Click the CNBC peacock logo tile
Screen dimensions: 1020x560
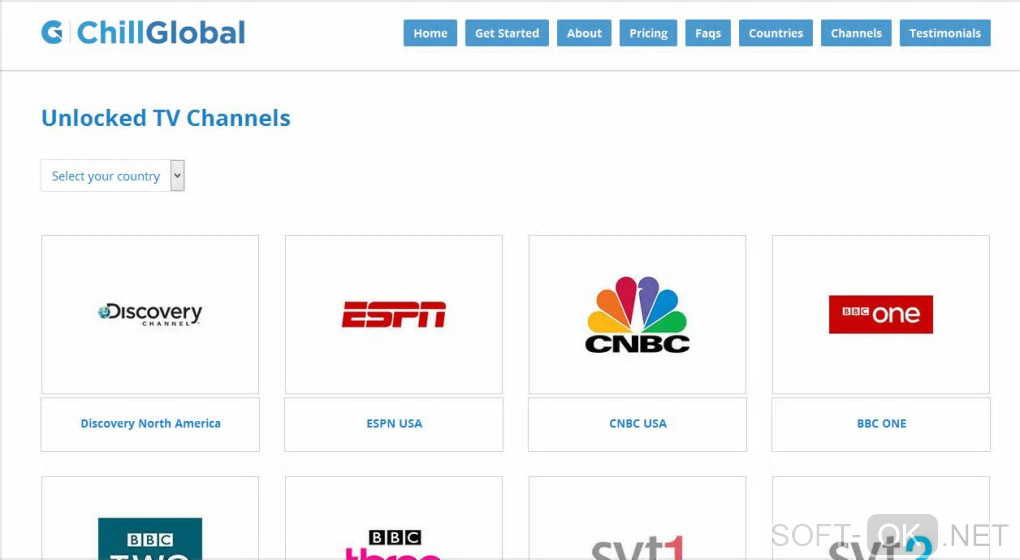638,315
